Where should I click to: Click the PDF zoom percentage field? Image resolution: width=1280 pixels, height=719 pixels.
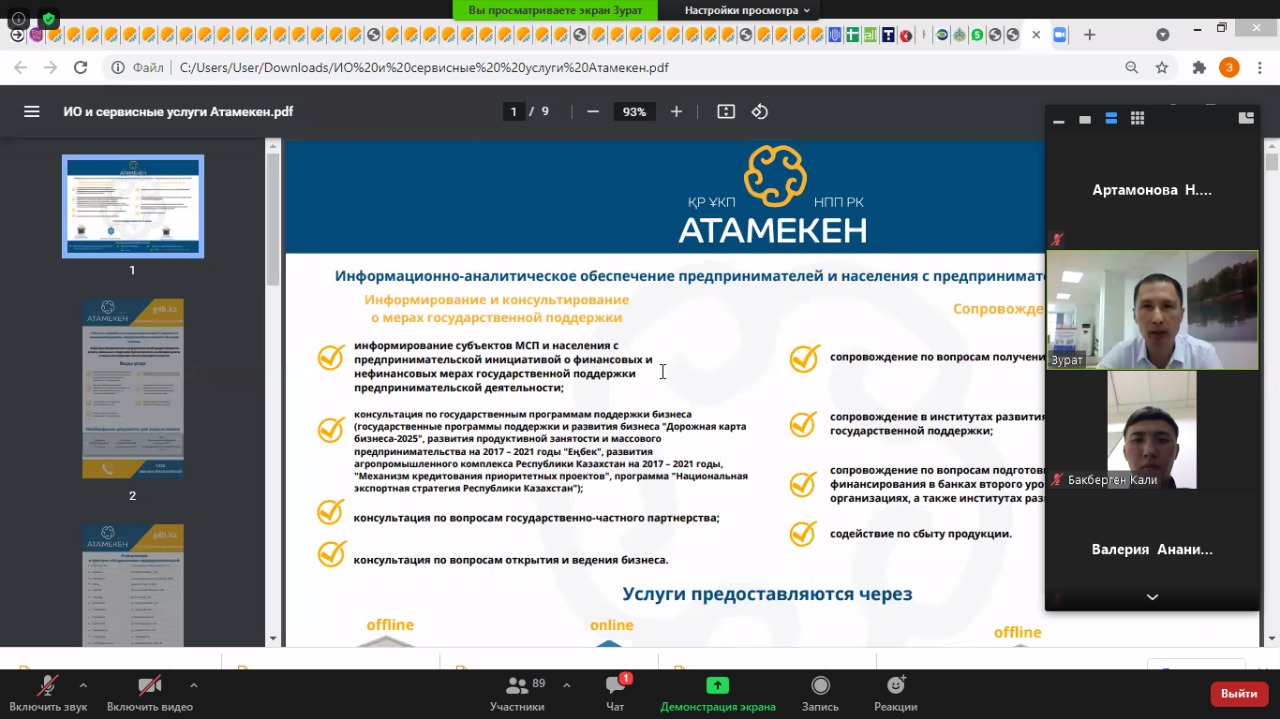[634, 112]
